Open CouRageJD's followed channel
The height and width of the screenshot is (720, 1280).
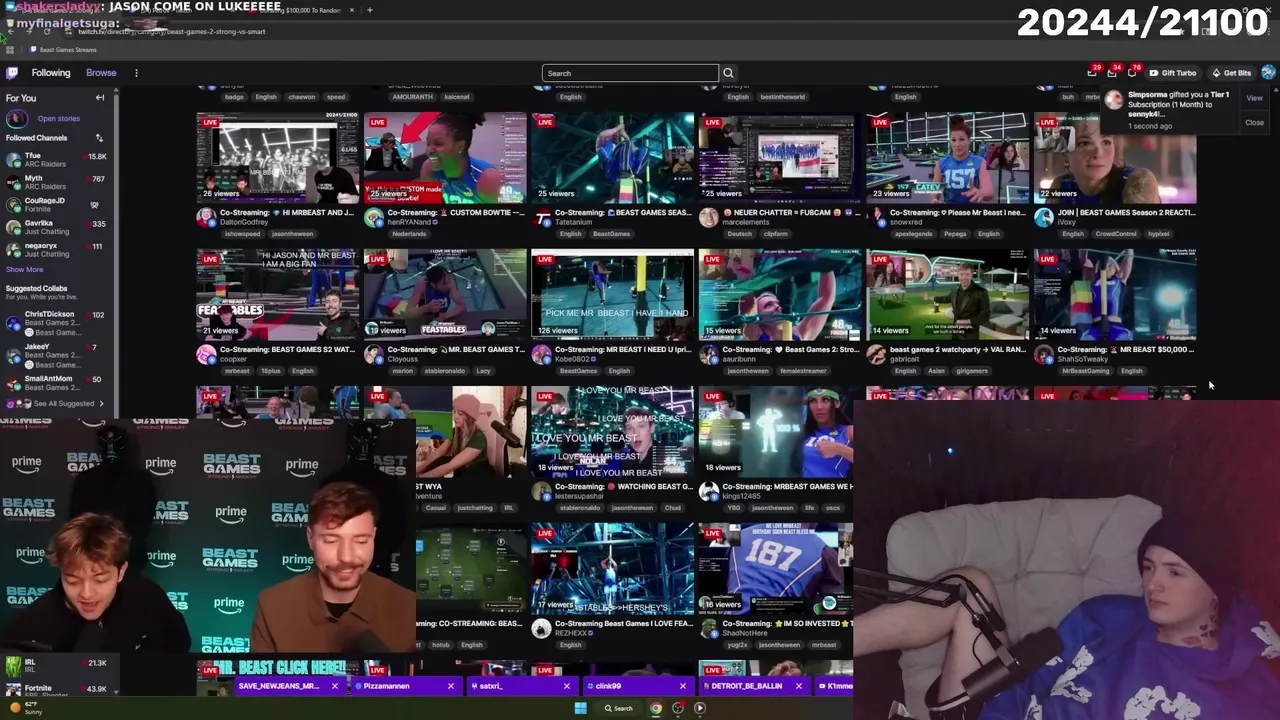pos(58,204)
